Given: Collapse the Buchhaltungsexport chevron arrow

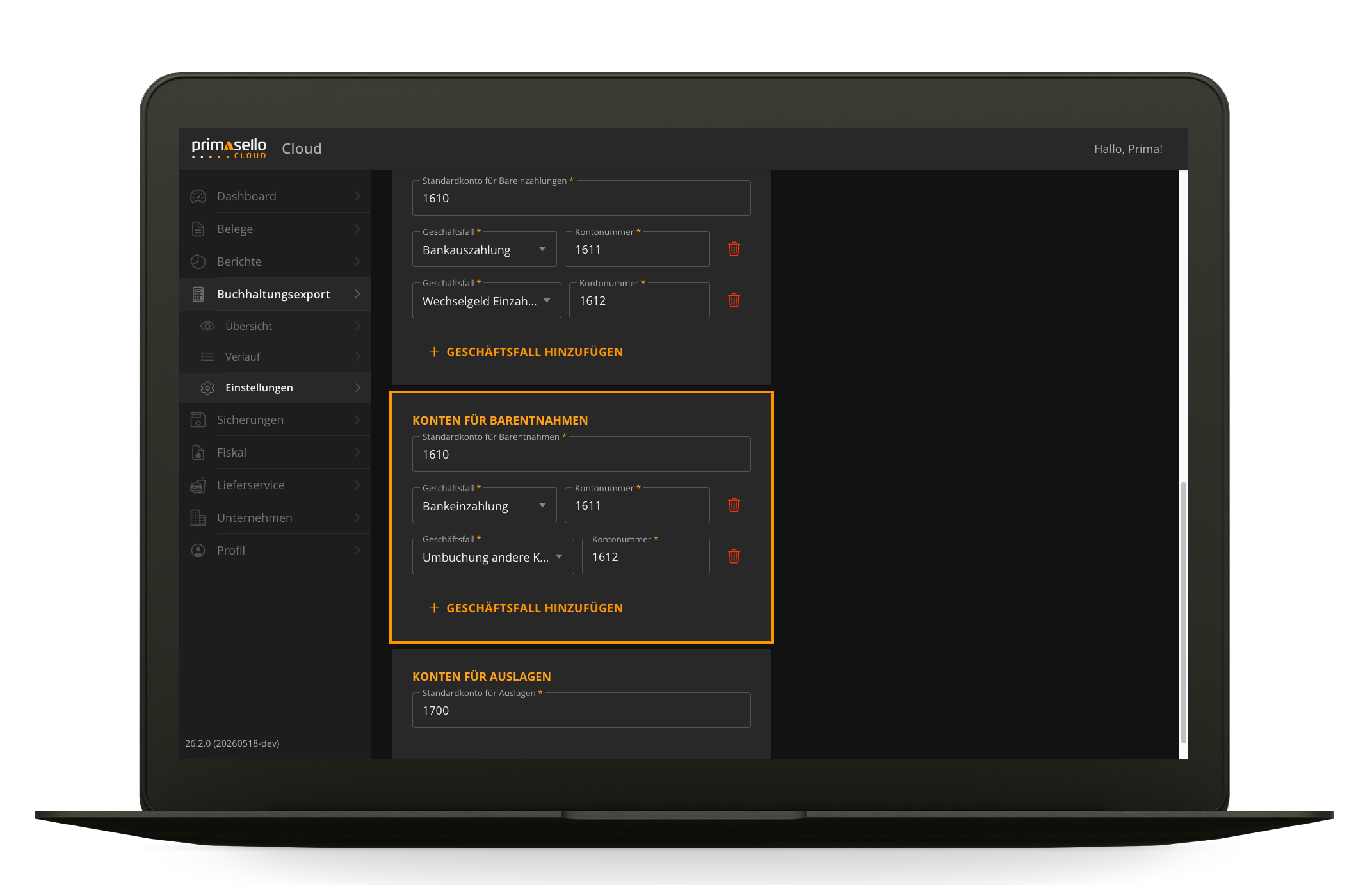Looking at the screenshot, I should tap(357, 295).
